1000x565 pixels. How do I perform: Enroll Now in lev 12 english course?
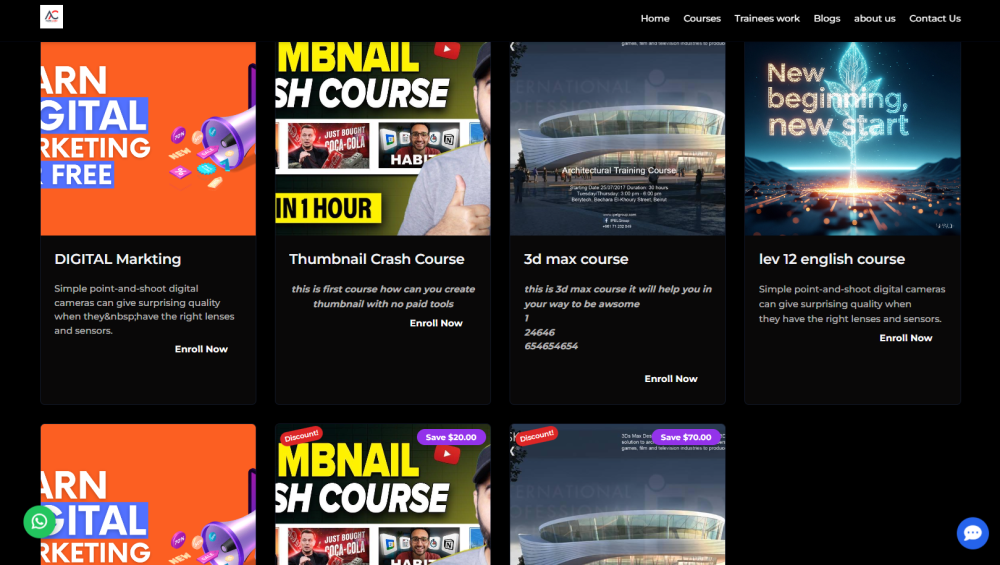coord(906,338)
